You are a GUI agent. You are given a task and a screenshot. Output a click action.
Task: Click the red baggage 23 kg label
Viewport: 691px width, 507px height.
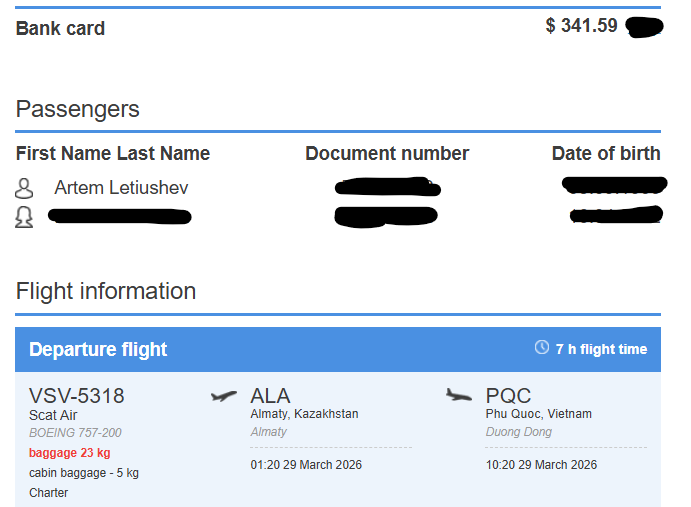[70, 453]
